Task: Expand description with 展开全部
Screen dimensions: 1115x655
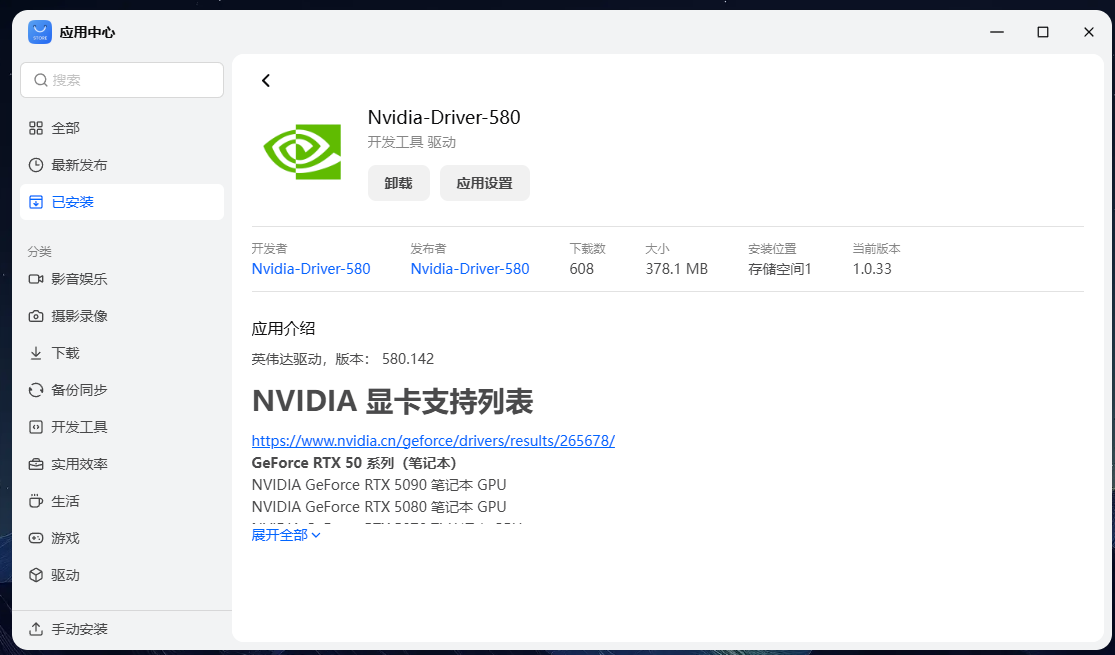Action: click(286, 535)
